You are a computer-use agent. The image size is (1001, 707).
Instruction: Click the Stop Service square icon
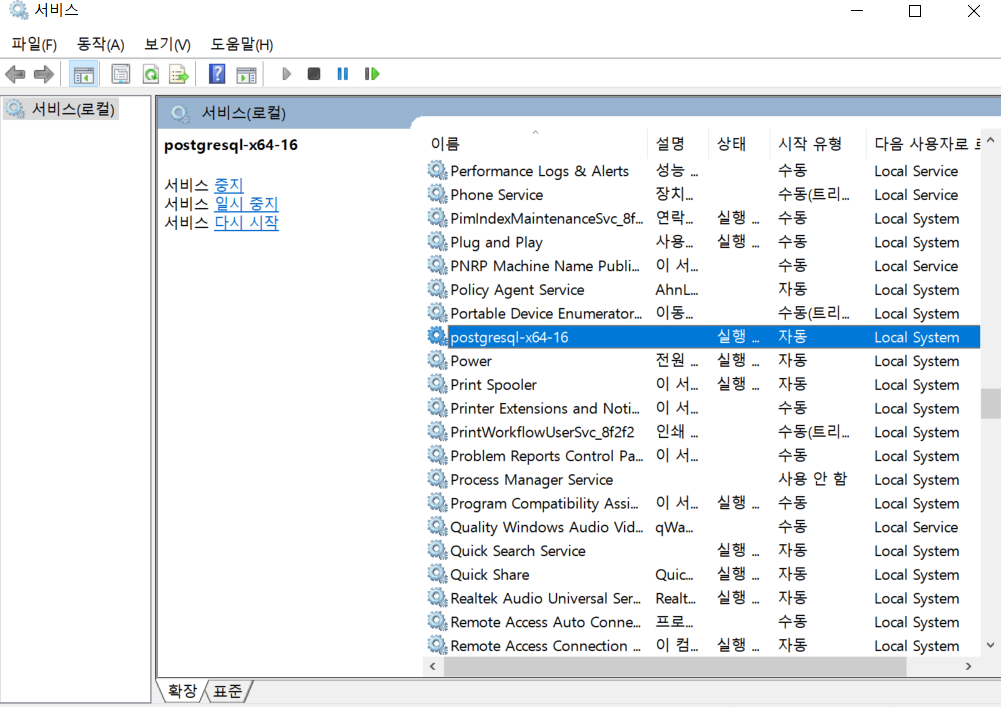tap(313, 74)
